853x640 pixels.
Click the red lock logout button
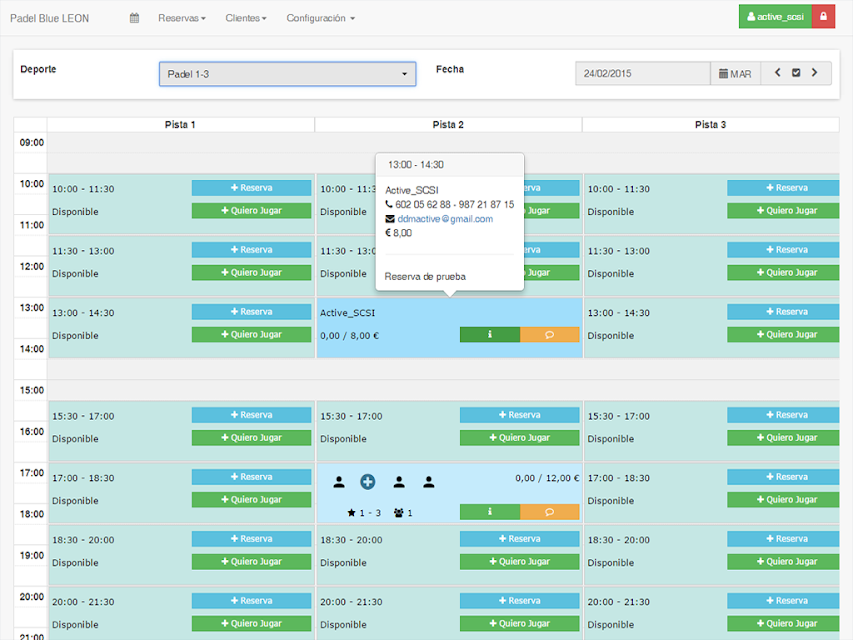coord(823,17)
